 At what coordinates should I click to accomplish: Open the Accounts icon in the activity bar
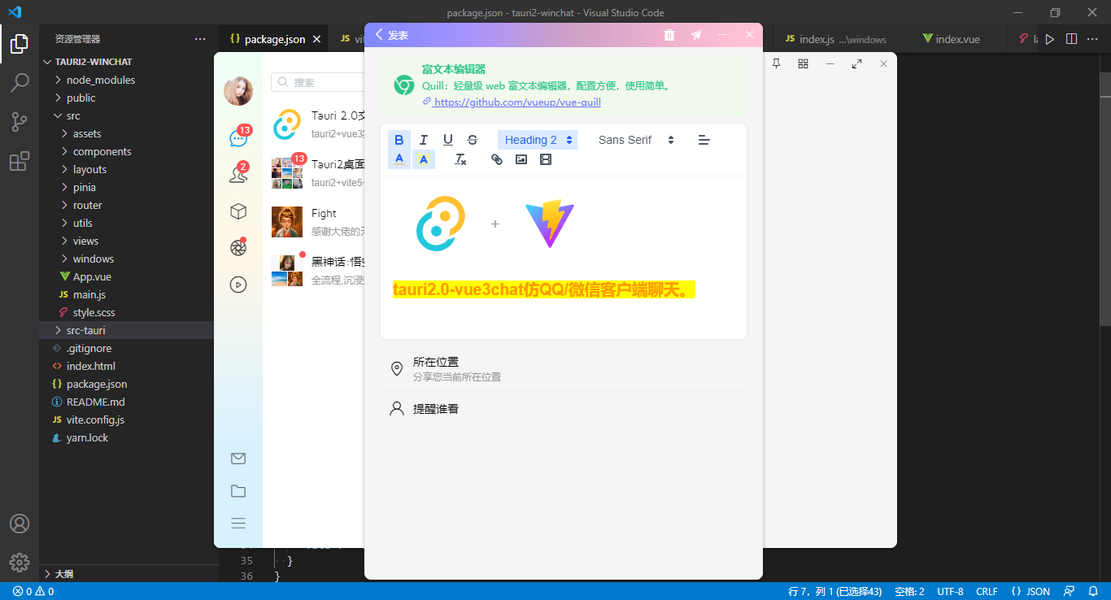point(19,523)
